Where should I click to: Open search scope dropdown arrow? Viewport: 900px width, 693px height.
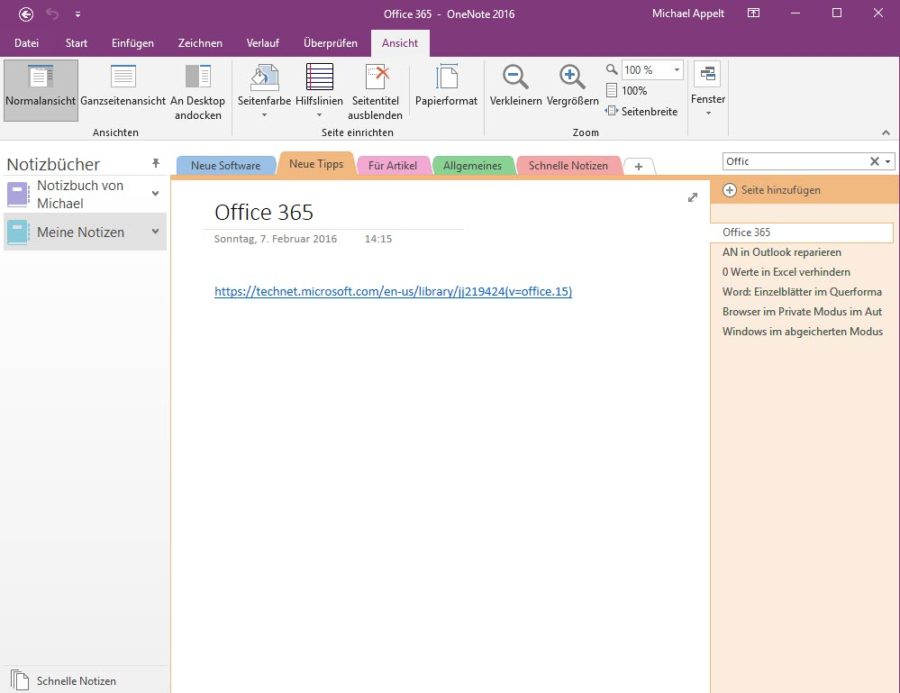[x=888, y=161]
